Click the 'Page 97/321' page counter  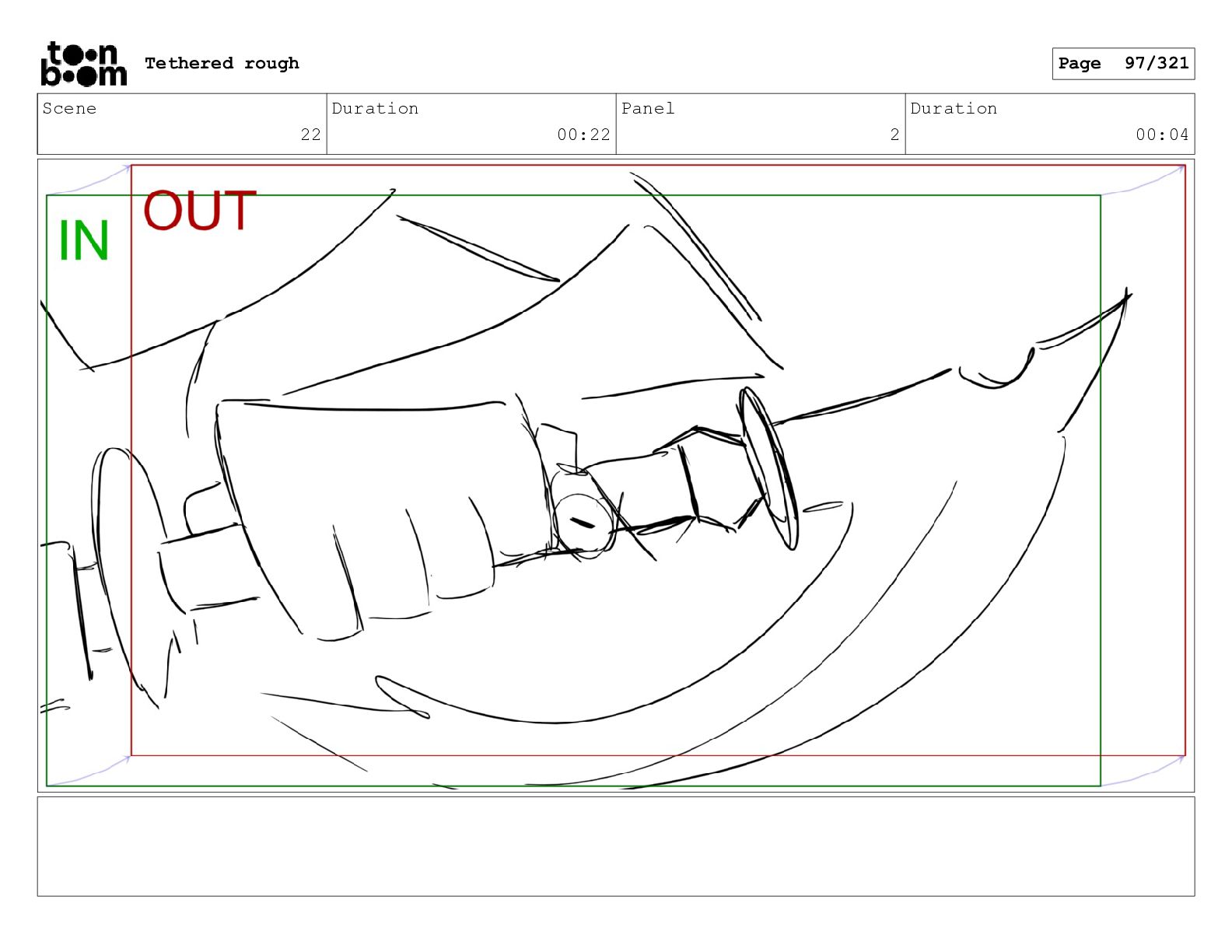tap(1123, 64)
